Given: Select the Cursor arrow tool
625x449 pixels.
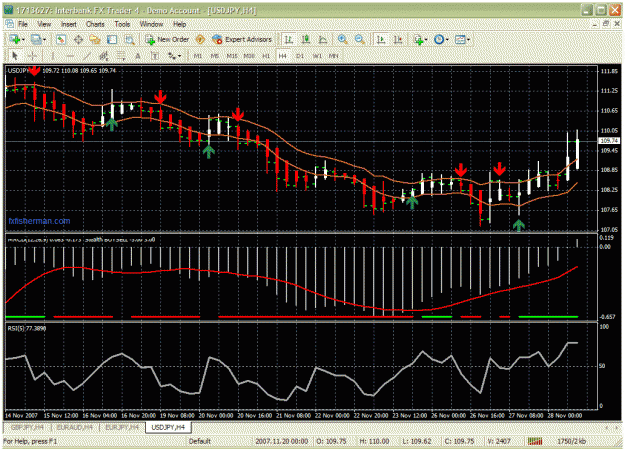Looking at the screenshot, I should point(15,56).
